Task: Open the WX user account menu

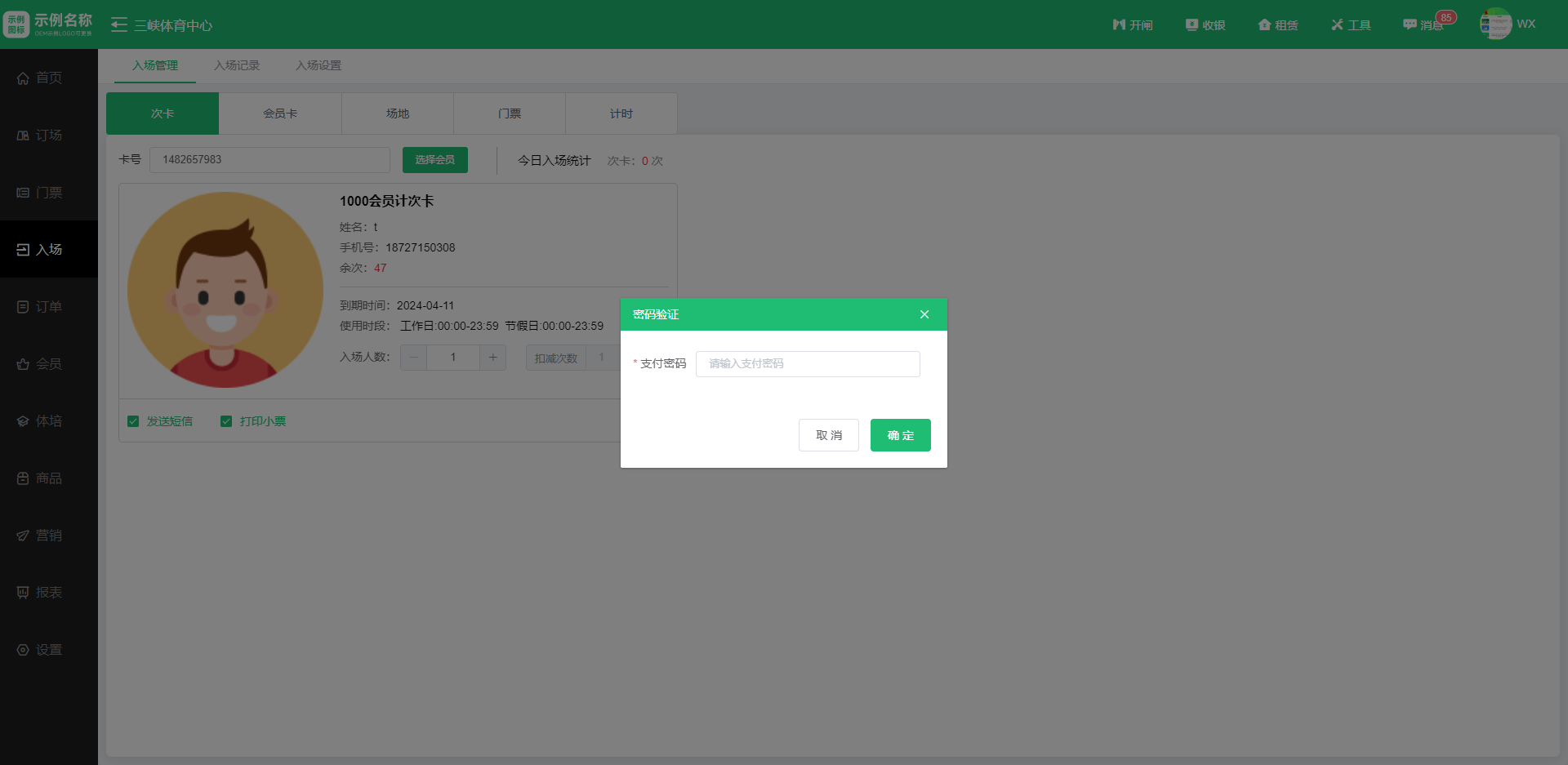Action: point(1508,24)
